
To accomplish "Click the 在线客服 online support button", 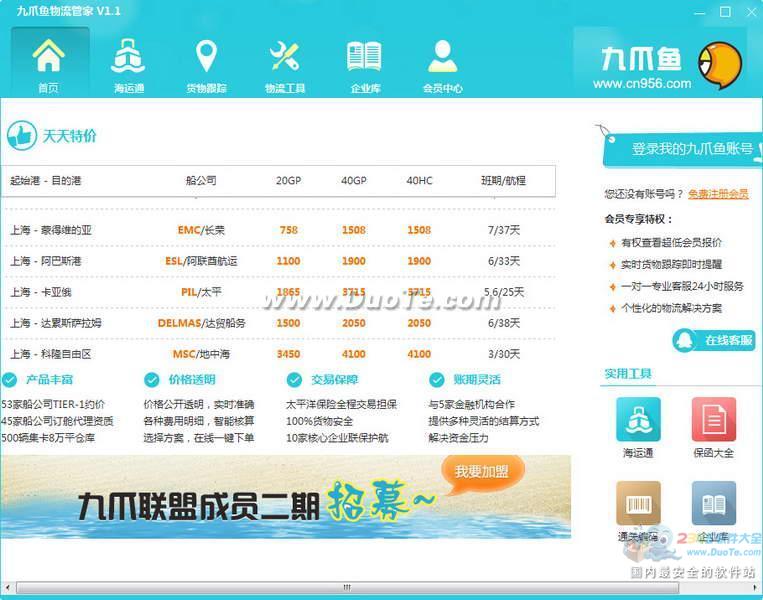I will click(x=714, y=340).
